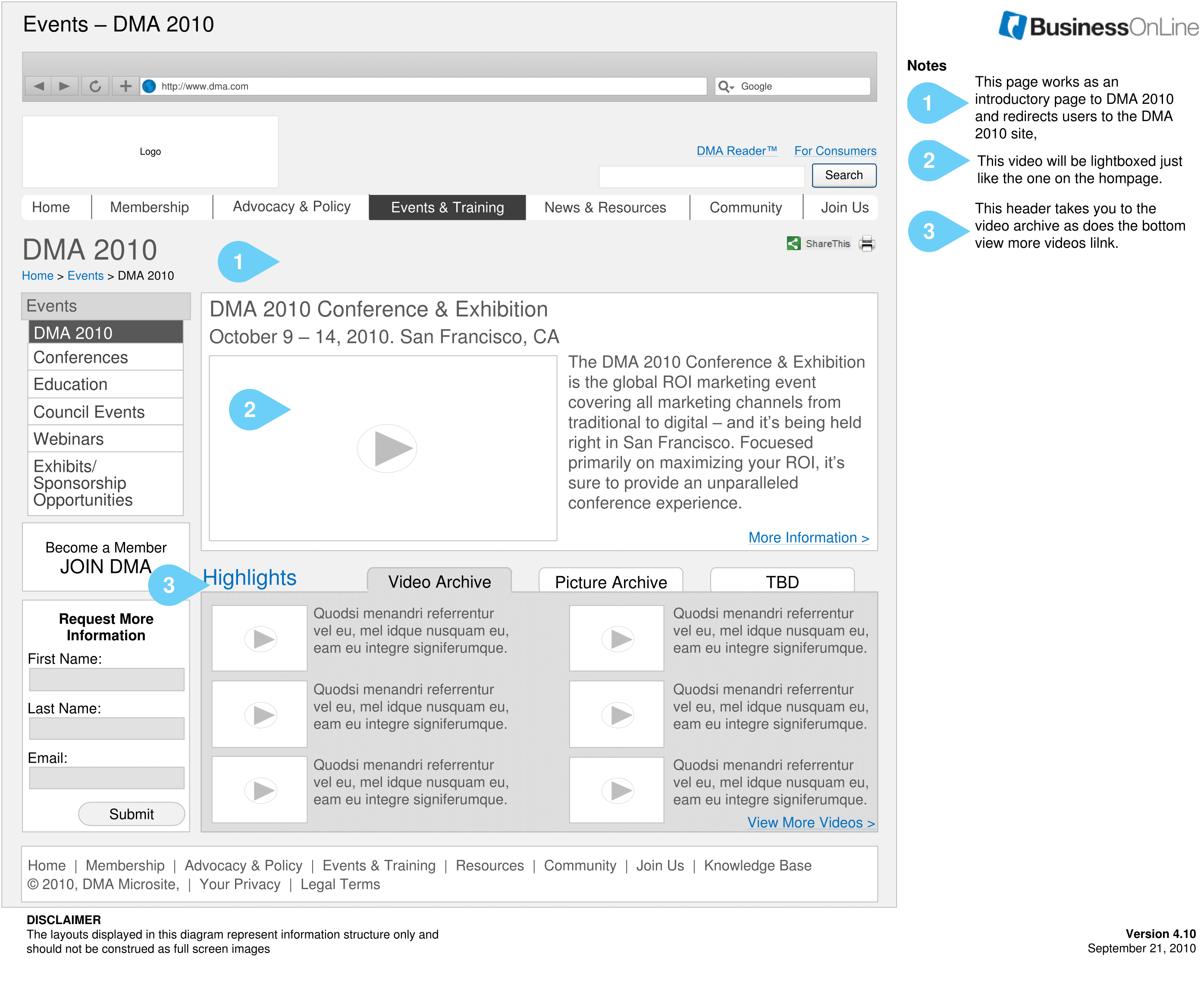This screenshot has height=981, width=1204.
Task: Play the first video in the left column
Action: point(260,639)
